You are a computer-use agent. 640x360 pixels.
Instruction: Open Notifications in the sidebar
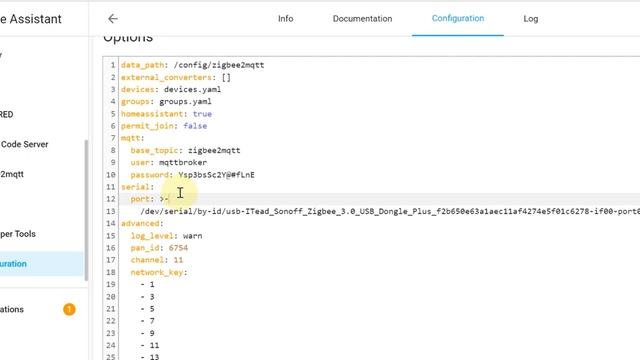[12, 309]
